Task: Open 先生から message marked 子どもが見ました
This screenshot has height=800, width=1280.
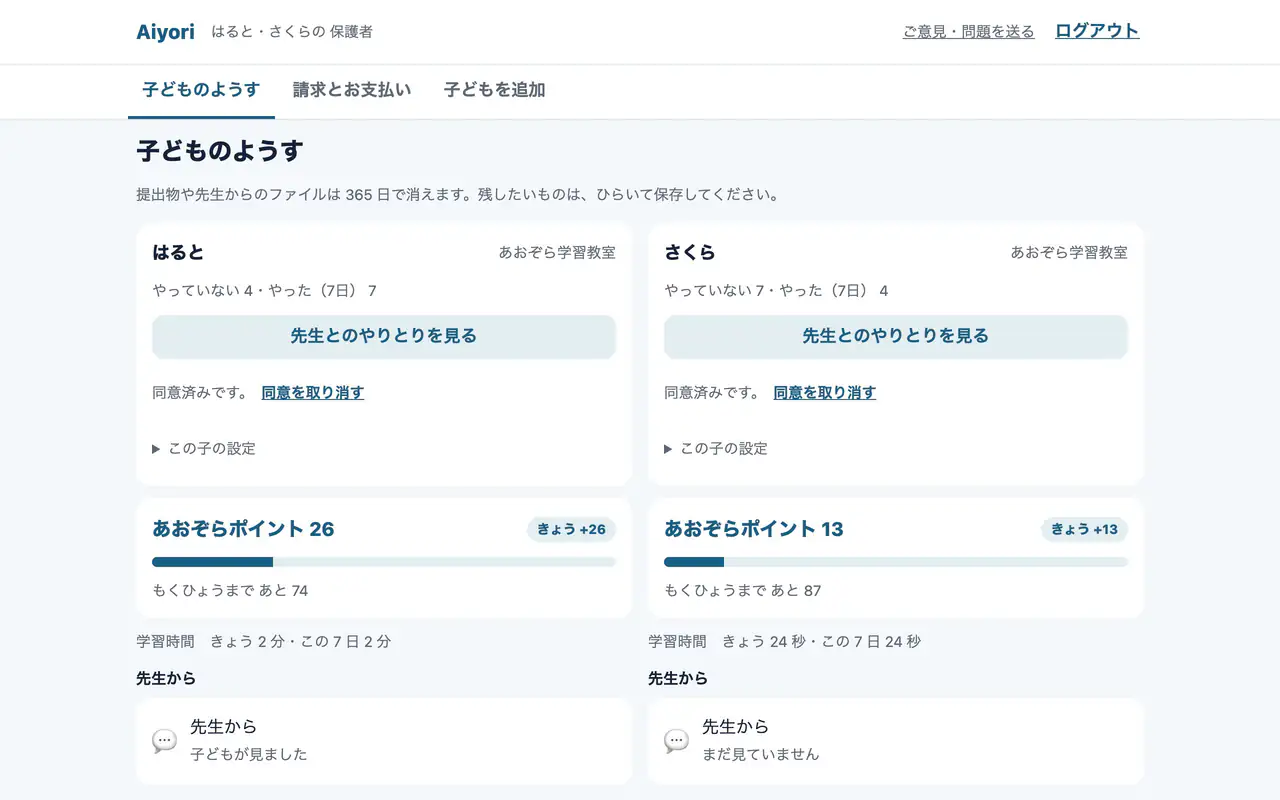Action: coord(384,741)
